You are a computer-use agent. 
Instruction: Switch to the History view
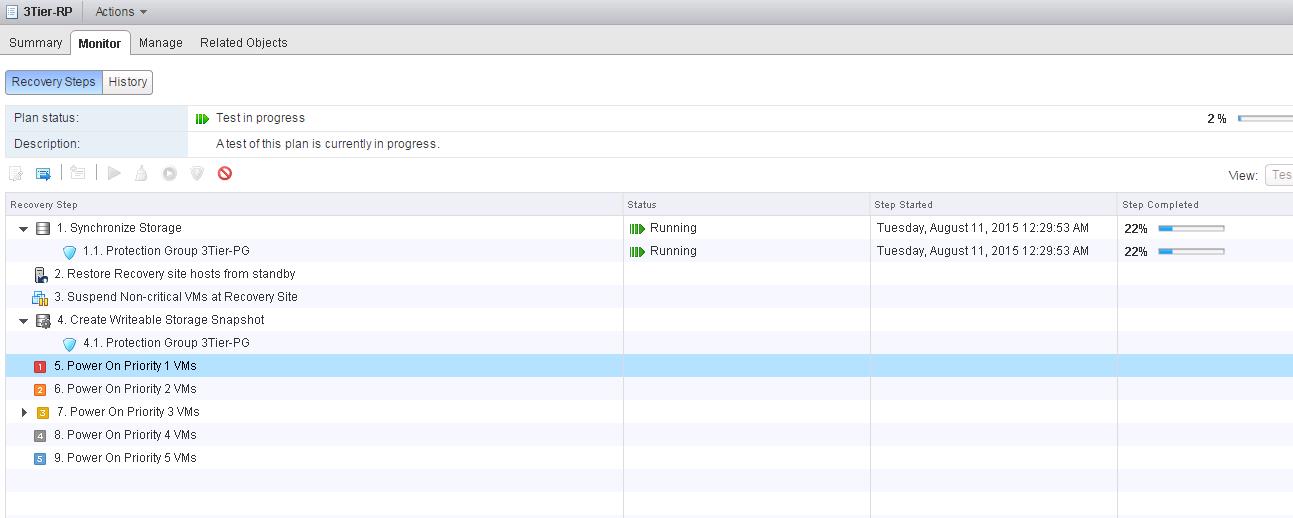point(128,82)
